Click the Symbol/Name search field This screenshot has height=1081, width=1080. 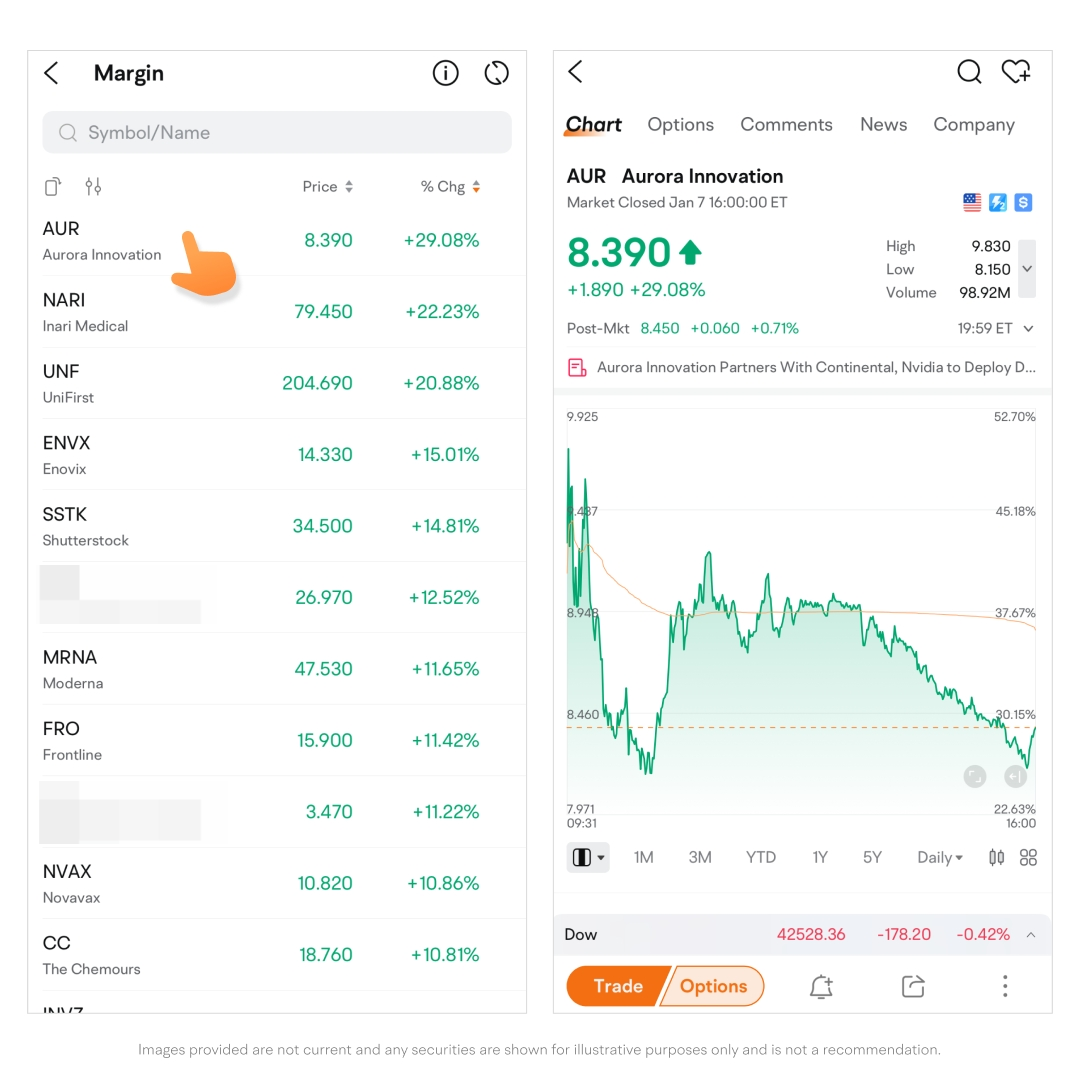click(277, 132)
